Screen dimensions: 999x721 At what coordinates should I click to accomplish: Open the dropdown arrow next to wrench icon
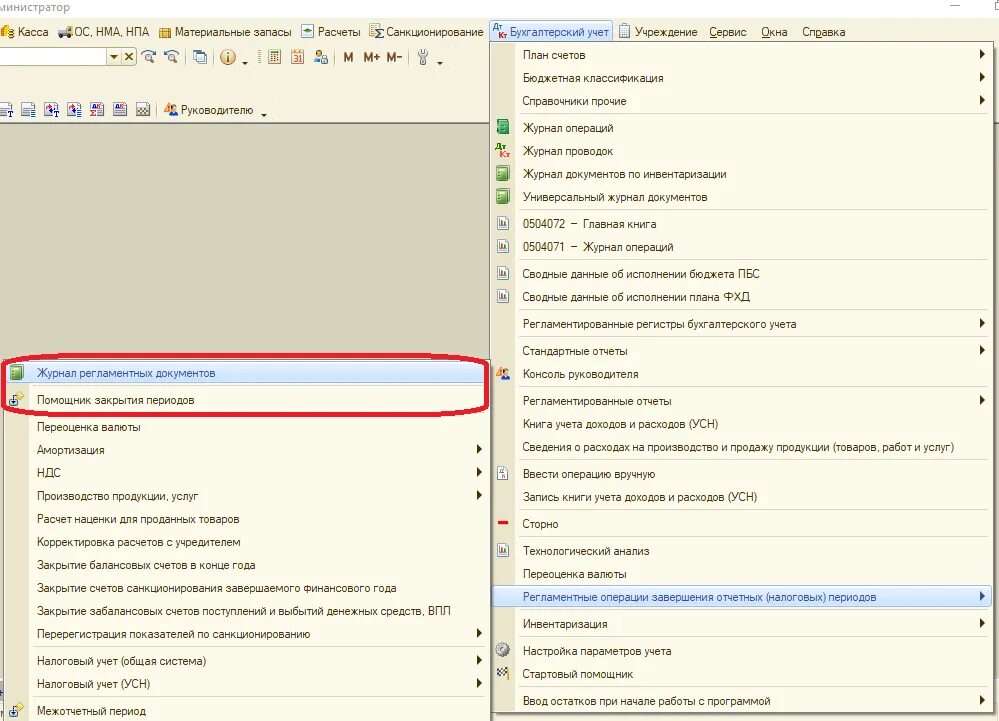coord(440,62)
